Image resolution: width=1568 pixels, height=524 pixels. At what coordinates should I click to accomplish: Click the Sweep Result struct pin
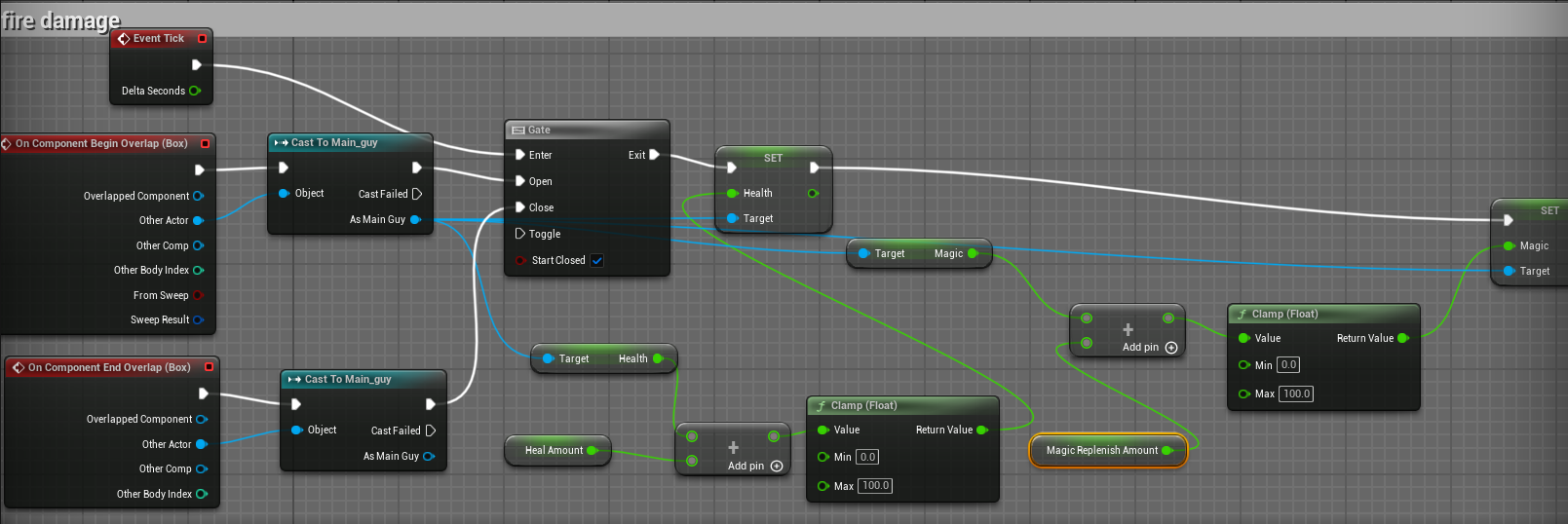coord(199,319)
